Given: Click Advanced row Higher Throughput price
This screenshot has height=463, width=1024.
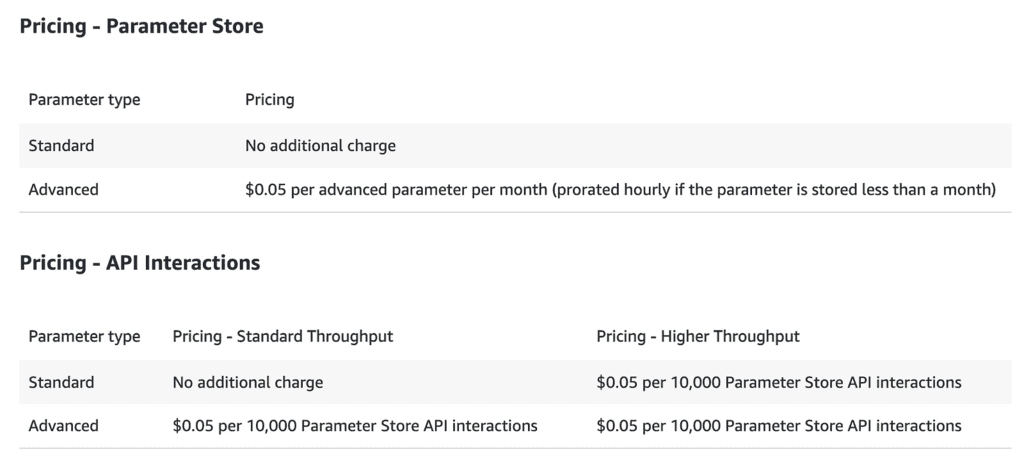Looking at the screenshot, I should (779, 426).
